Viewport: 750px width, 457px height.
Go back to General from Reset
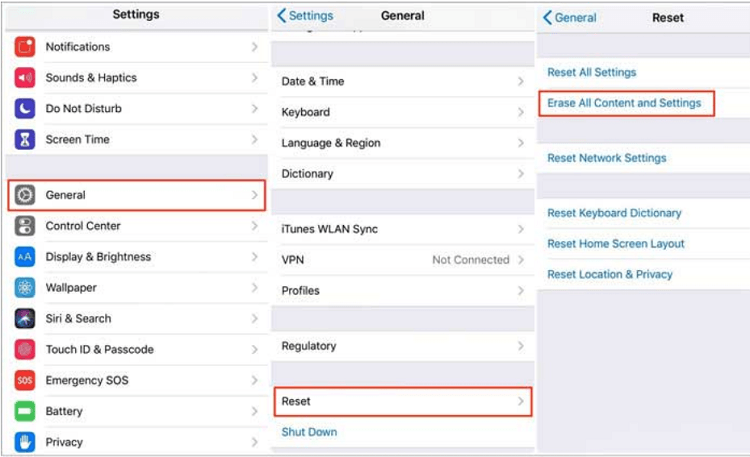click(570, 17)
